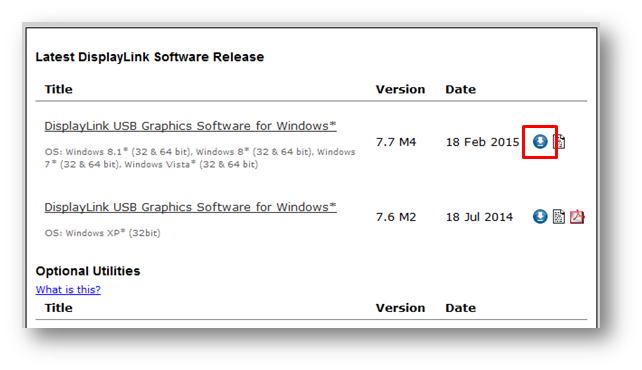Click 'Version' column header under Optional Utilities
The image size is (642, 370).
point(400,308)
